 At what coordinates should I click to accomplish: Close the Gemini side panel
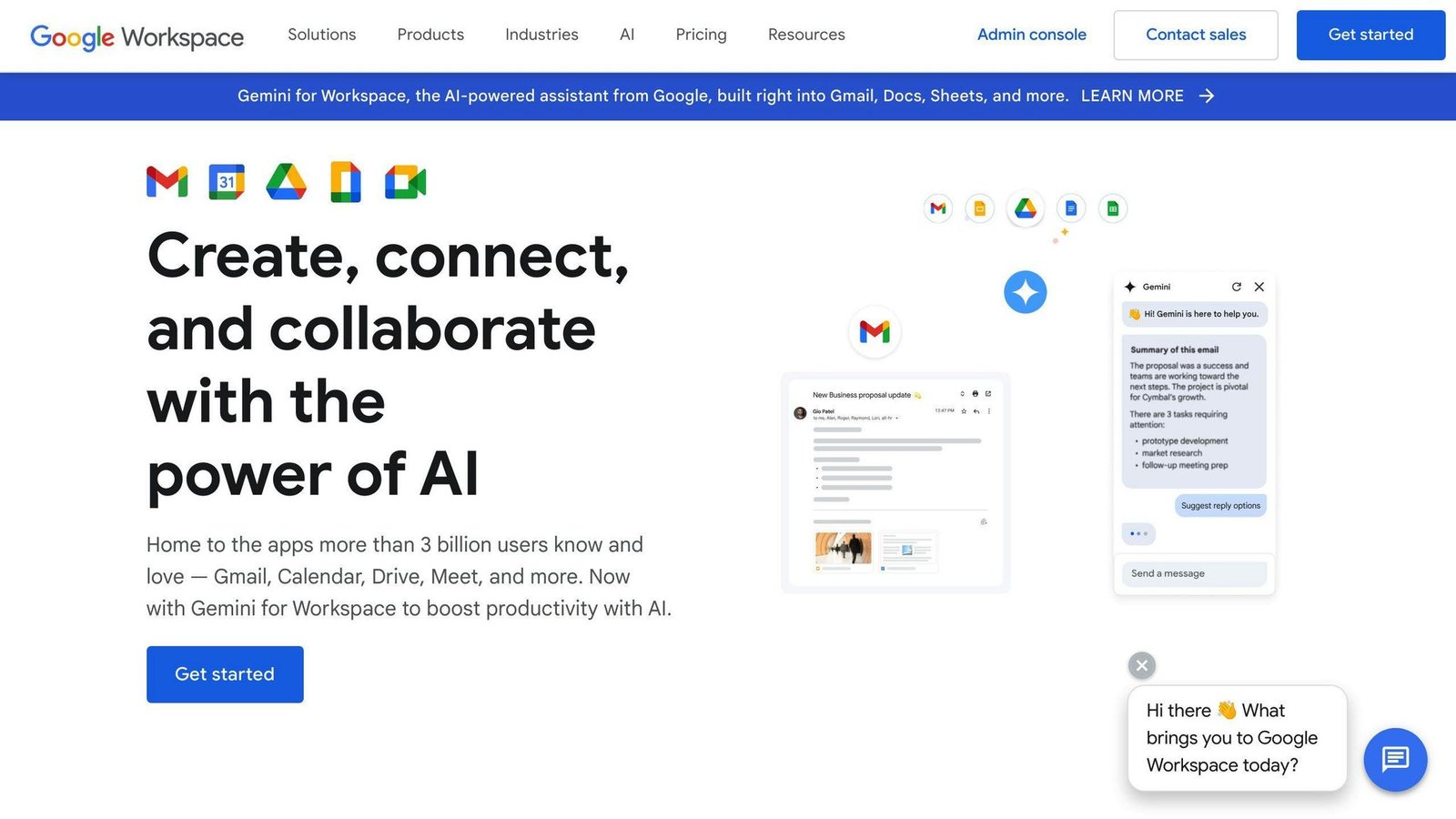pos(1259,287)
